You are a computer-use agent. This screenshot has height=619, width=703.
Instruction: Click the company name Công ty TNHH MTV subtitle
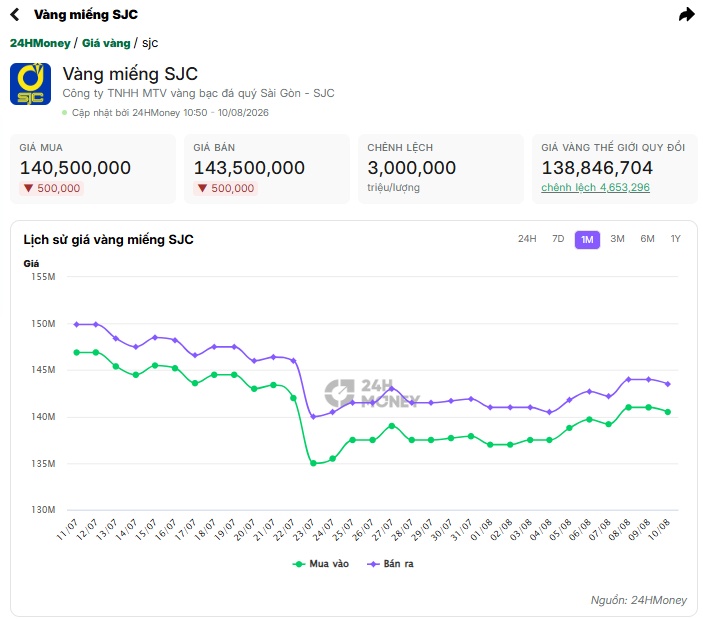click(x=198, y=93)
